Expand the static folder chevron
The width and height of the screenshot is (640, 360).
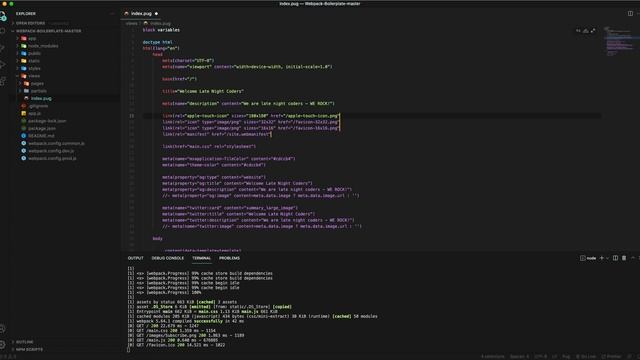(x=18, y=61)
